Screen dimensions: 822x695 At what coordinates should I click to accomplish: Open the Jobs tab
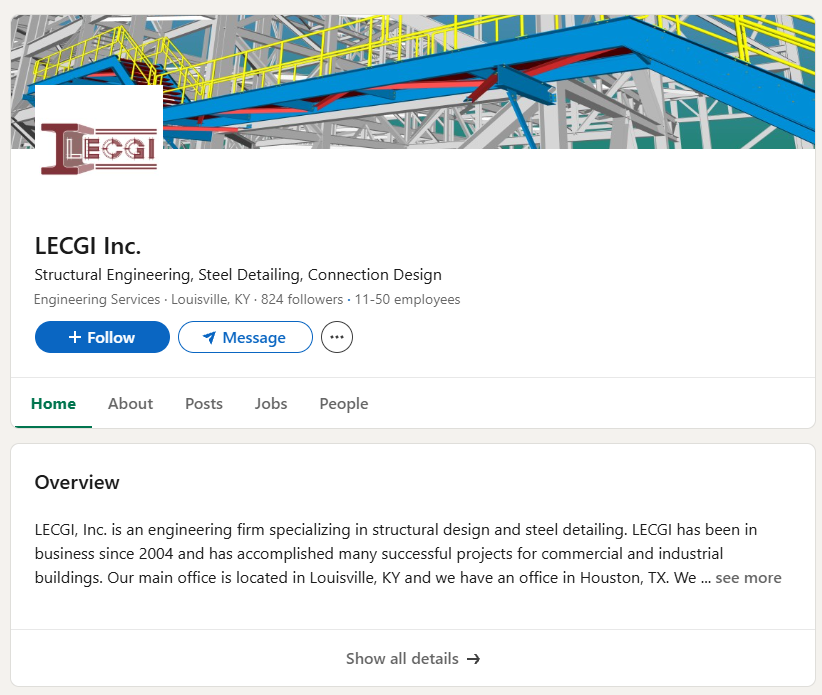tap(271, 404)
